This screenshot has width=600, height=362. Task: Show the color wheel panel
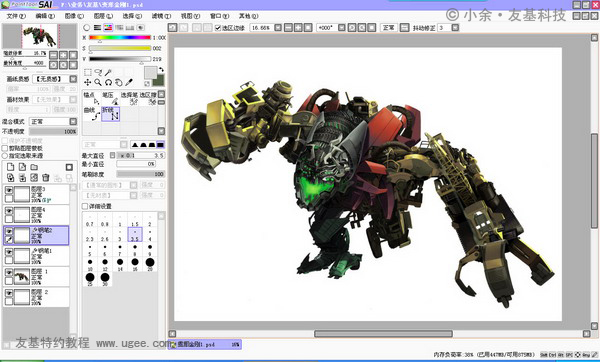click(86, 28)
